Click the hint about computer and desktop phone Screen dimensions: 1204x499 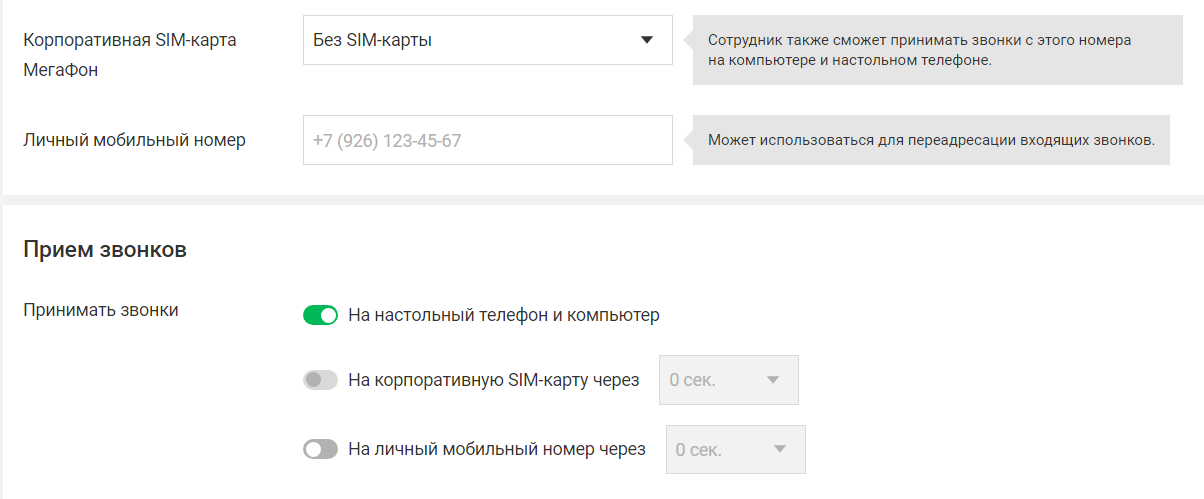click(919, 50)
